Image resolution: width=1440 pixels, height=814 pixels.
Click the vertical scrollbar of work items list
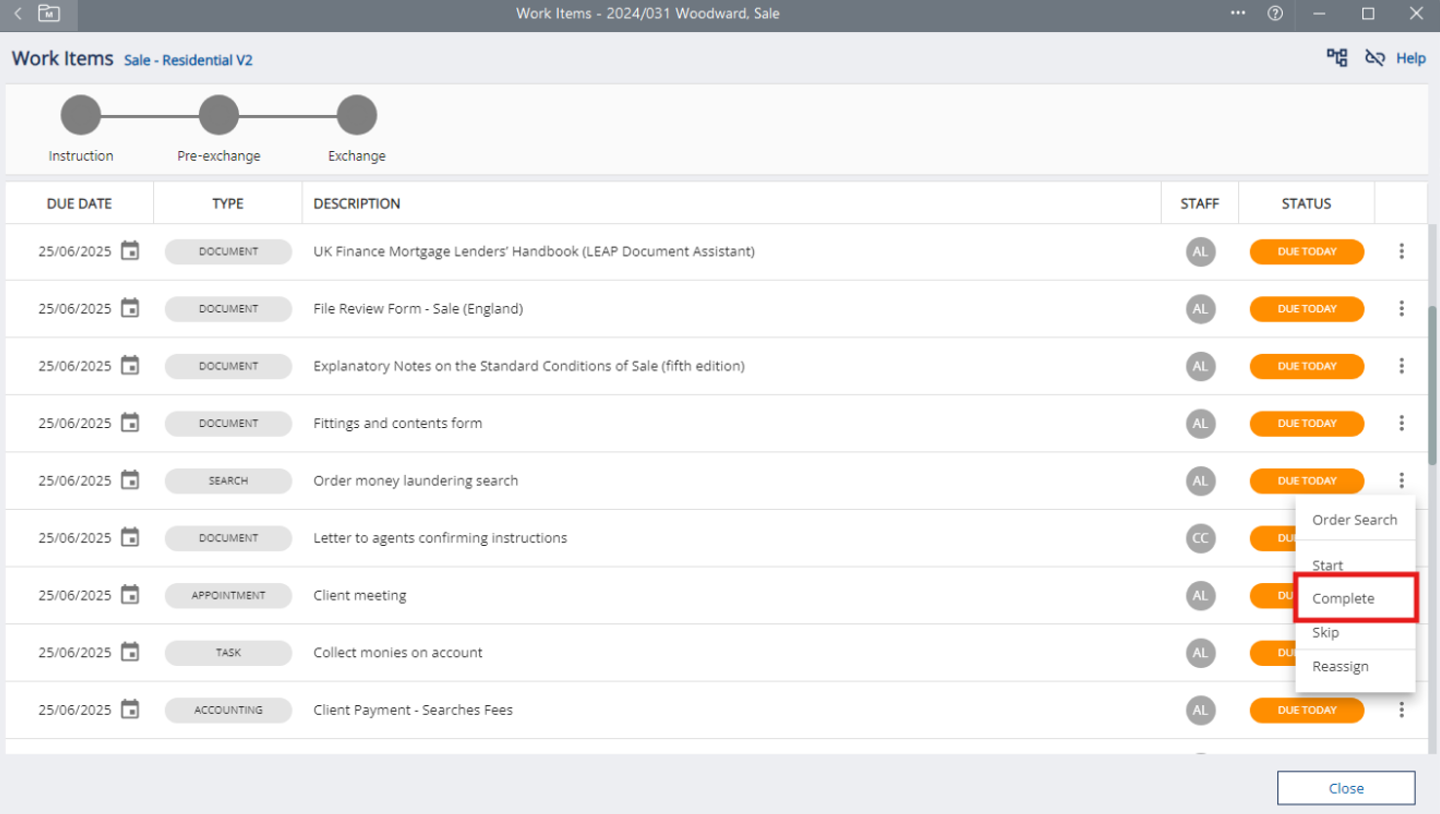coord(1432,380)
